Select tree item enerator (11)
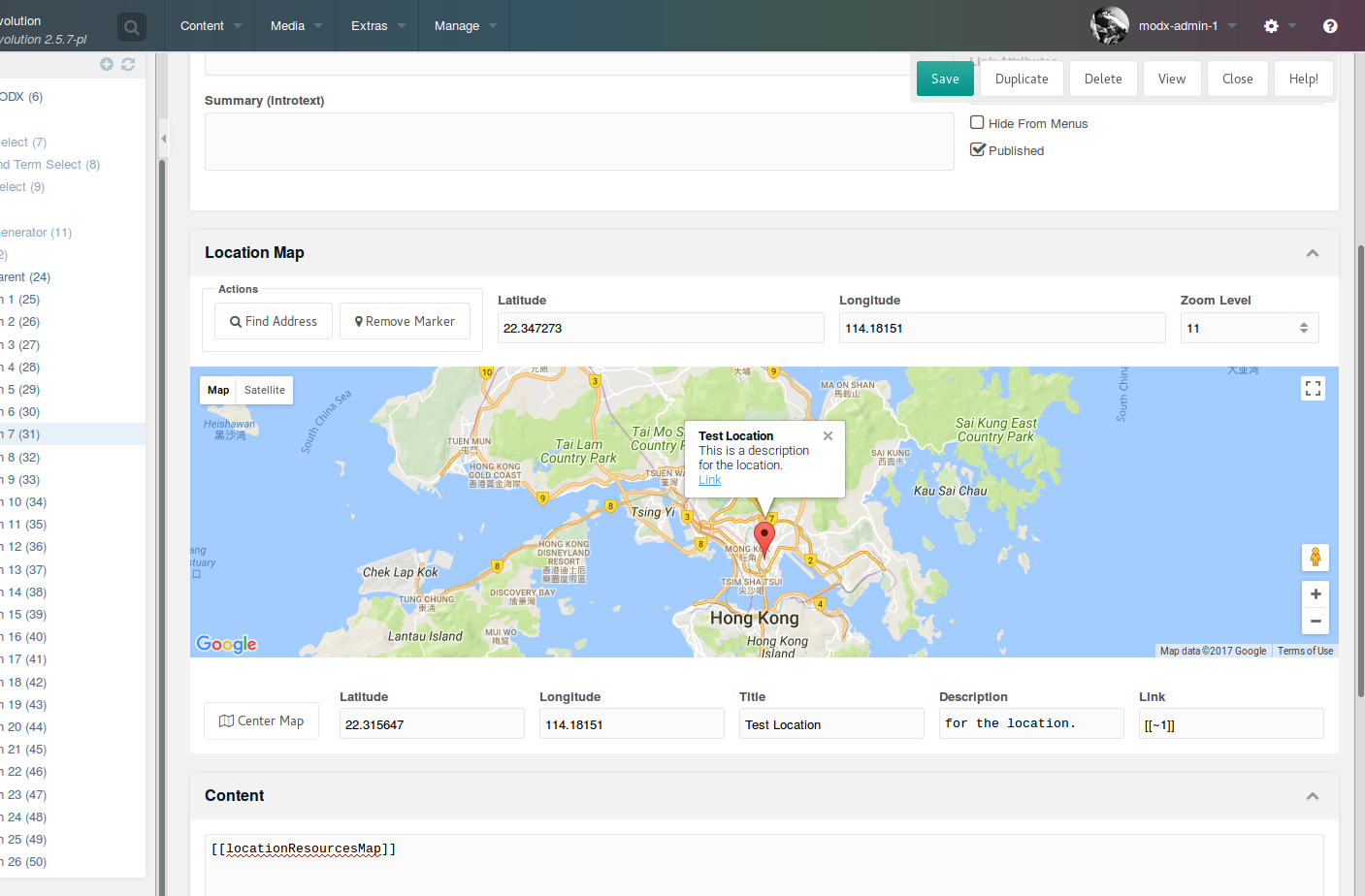1365x896 pixels. 36,233
